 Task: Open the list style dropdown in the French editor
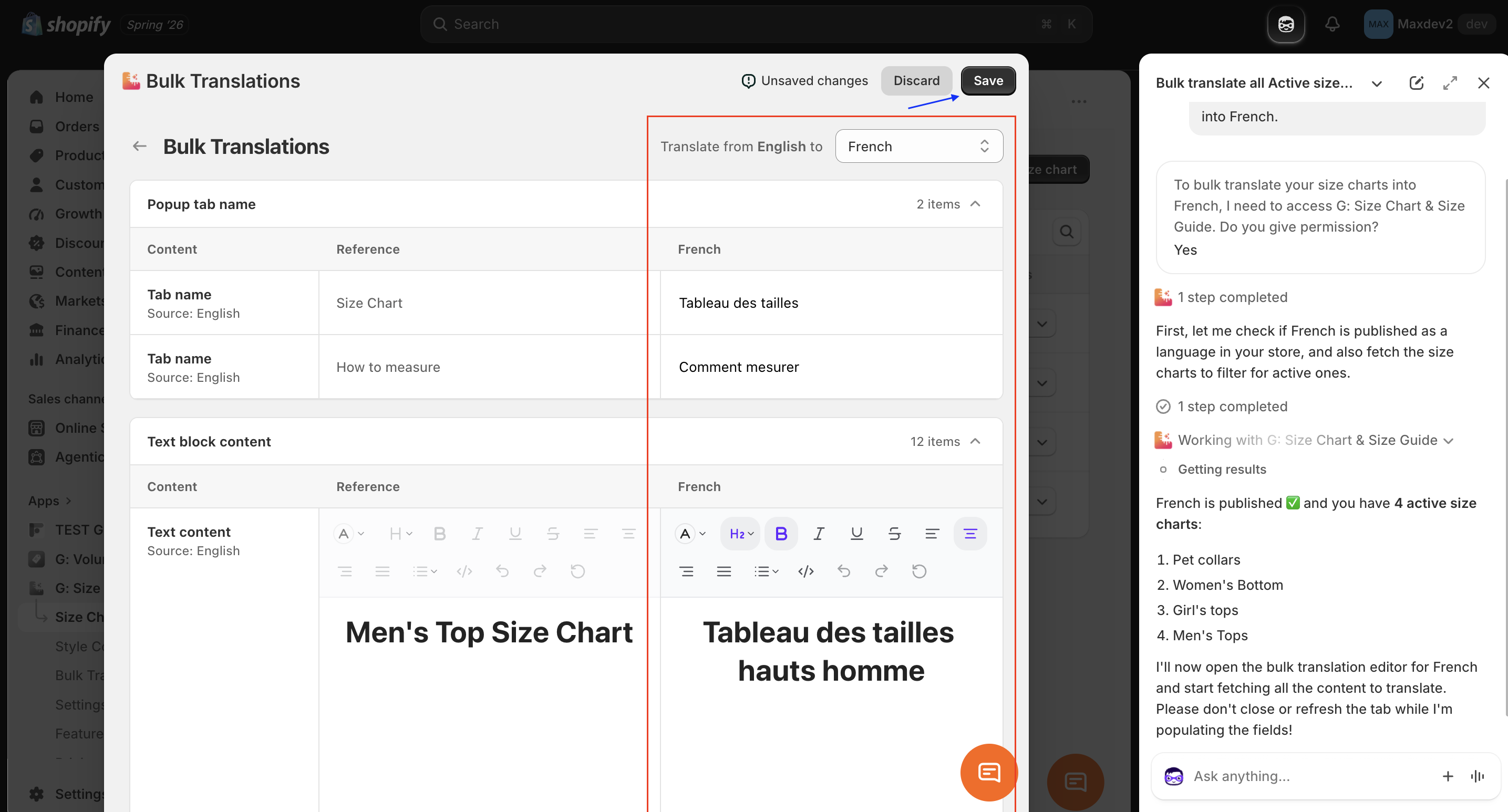click(x=766, y=571)
